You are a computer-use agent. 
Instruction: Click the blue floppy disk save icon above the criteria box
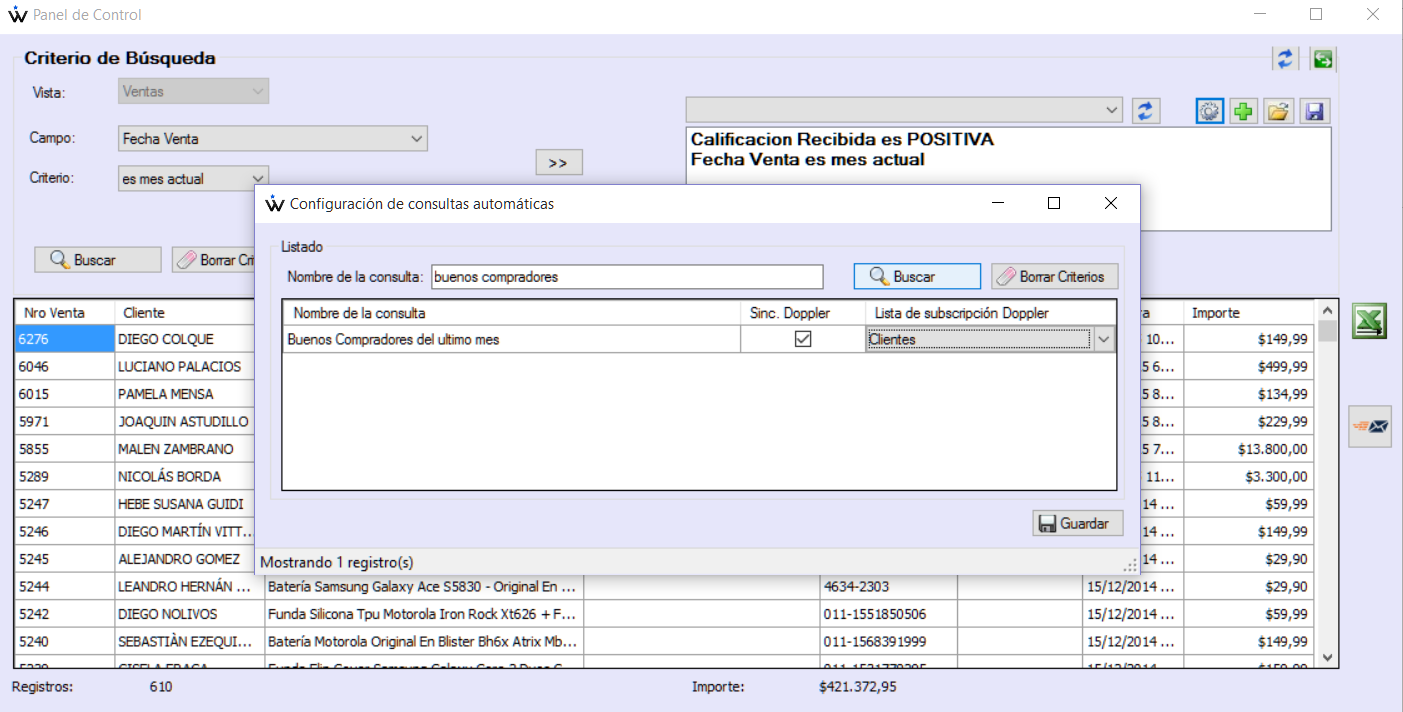pyautogui.click(x=1314, y=111)
